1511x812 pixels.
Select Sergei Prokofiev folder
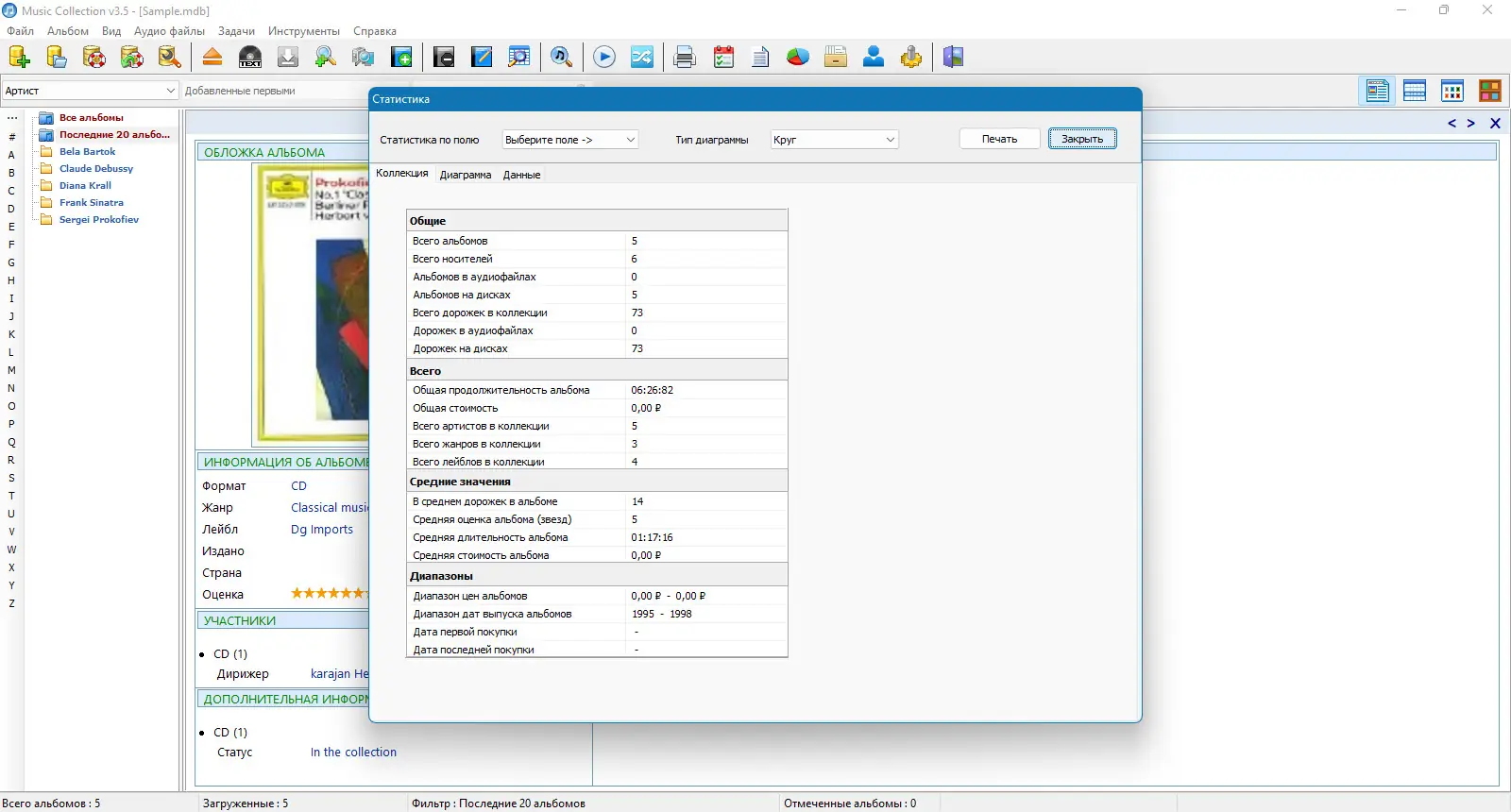(98, 220)
